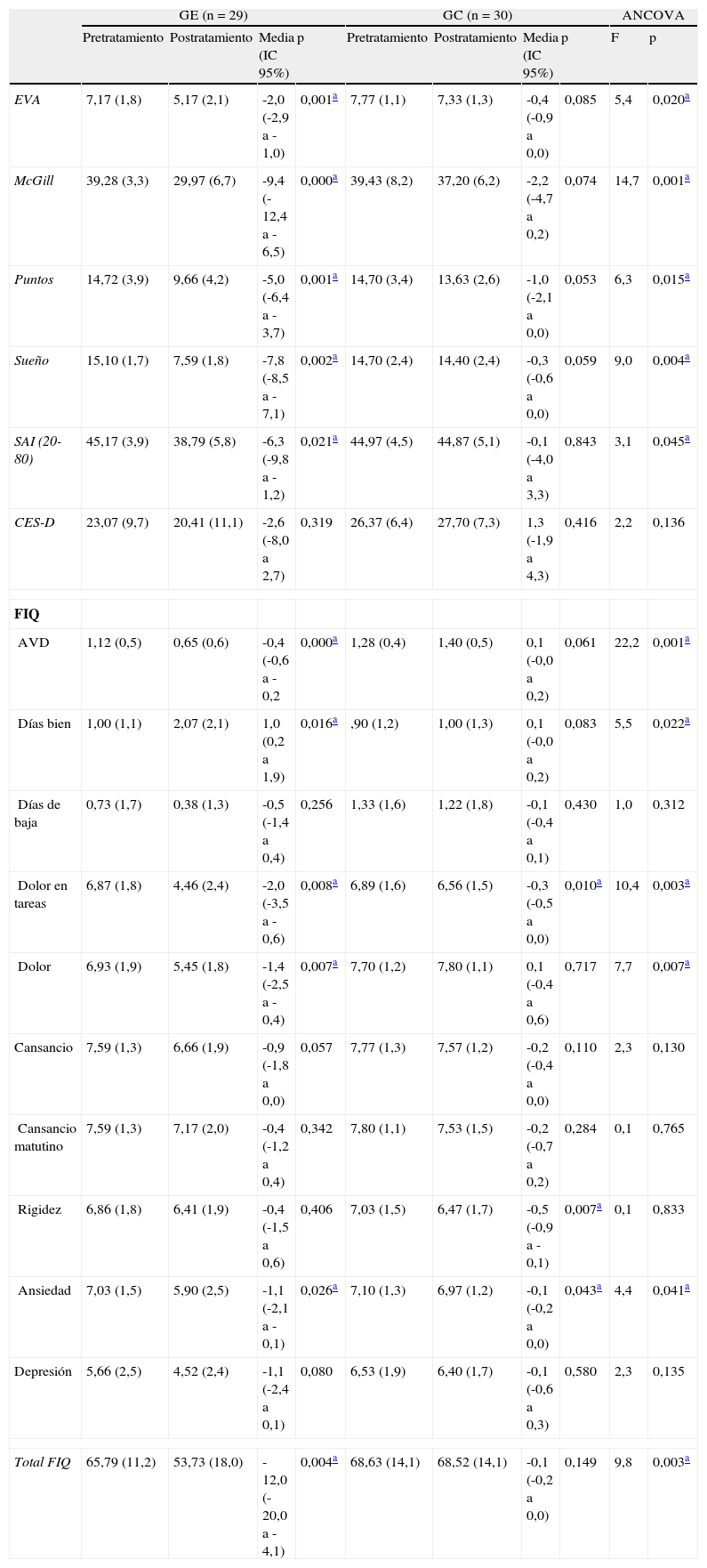The width and height of the screenshot is (707, 1568).
Task: Click the 'GE (n = 29)' column header
Action: pos(212,16)
